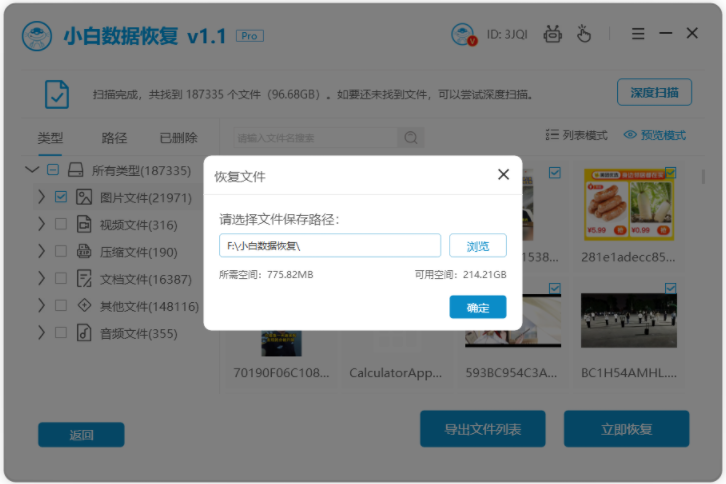
Task: Click the 返回 back button
Action: point(81,434)
